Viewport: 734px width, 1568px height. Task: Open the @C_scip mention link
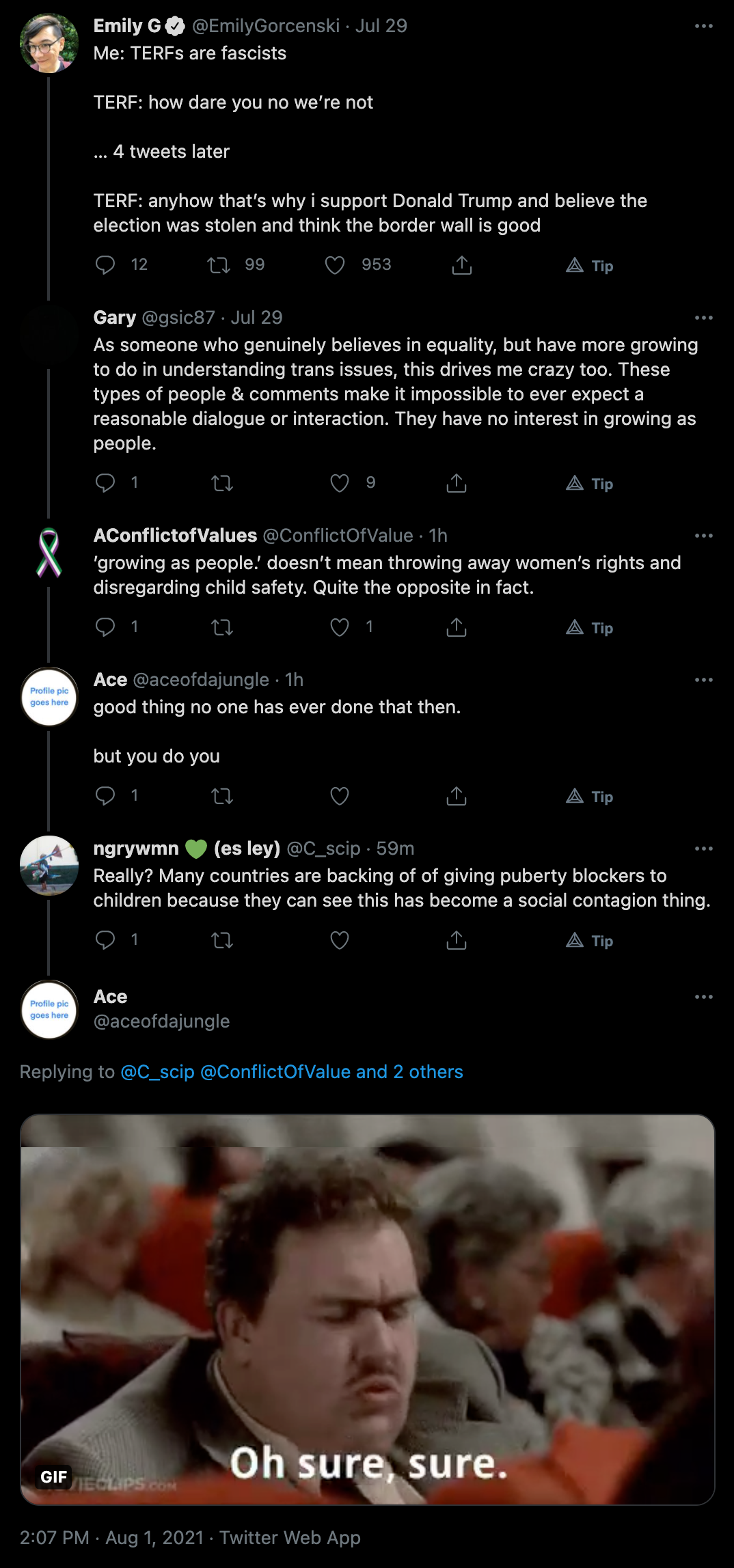click(158, 1072)
